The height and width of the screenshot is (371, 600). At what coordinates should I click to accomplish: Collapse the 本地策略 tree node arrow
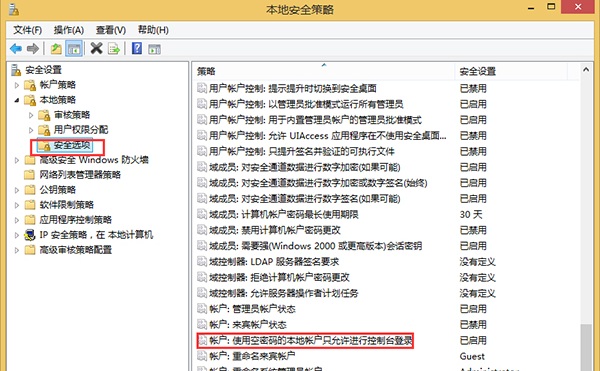16,100
